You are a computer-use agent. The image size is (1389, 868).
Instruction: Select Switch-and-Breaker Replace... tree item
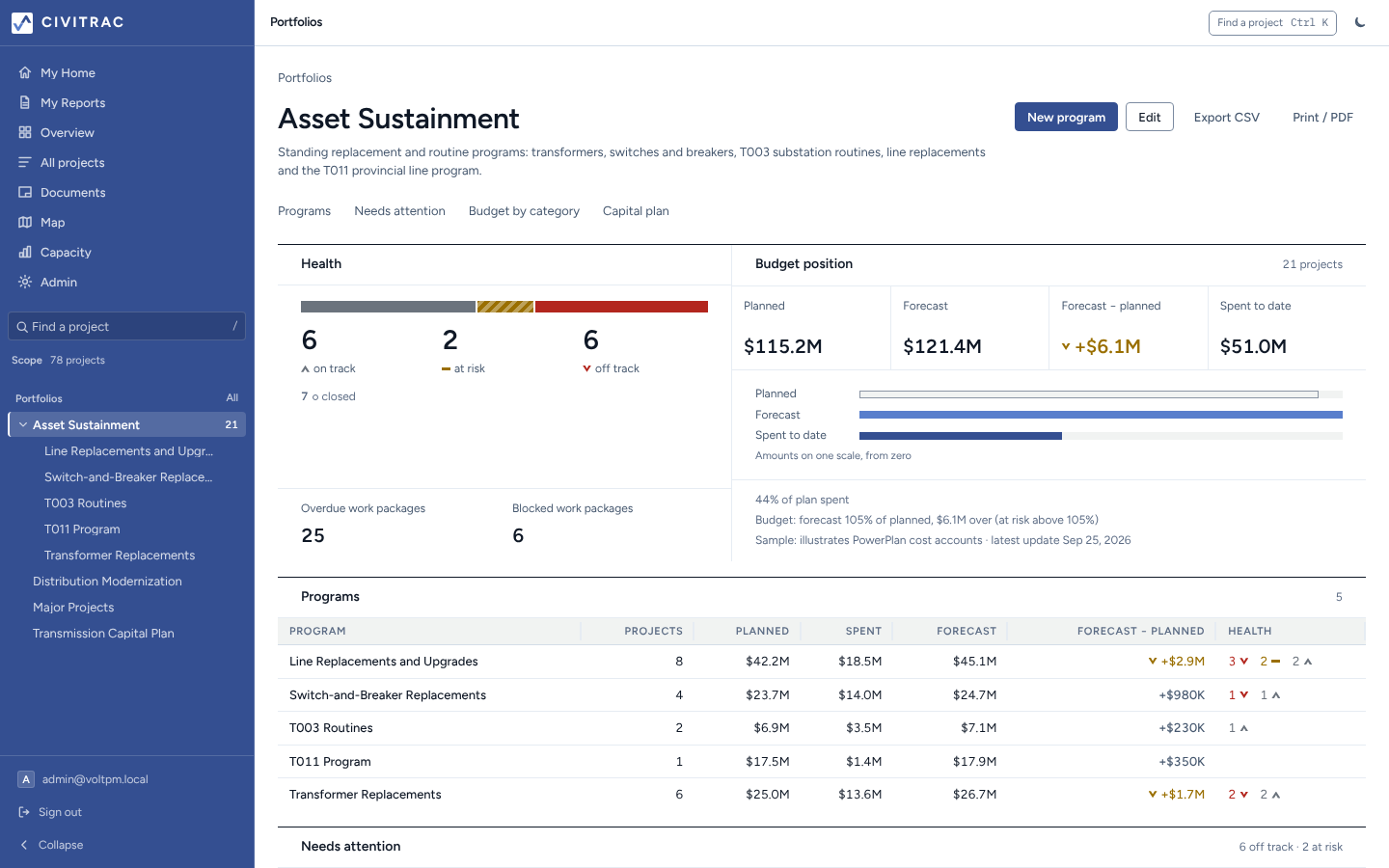pos(128,476)
